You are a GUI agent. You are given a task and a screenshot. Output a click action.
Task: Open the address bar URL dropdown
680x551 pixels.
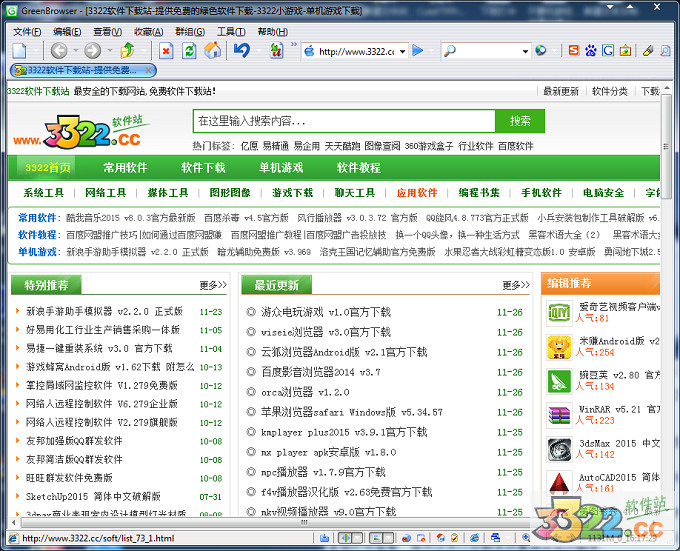click(401, 51)
